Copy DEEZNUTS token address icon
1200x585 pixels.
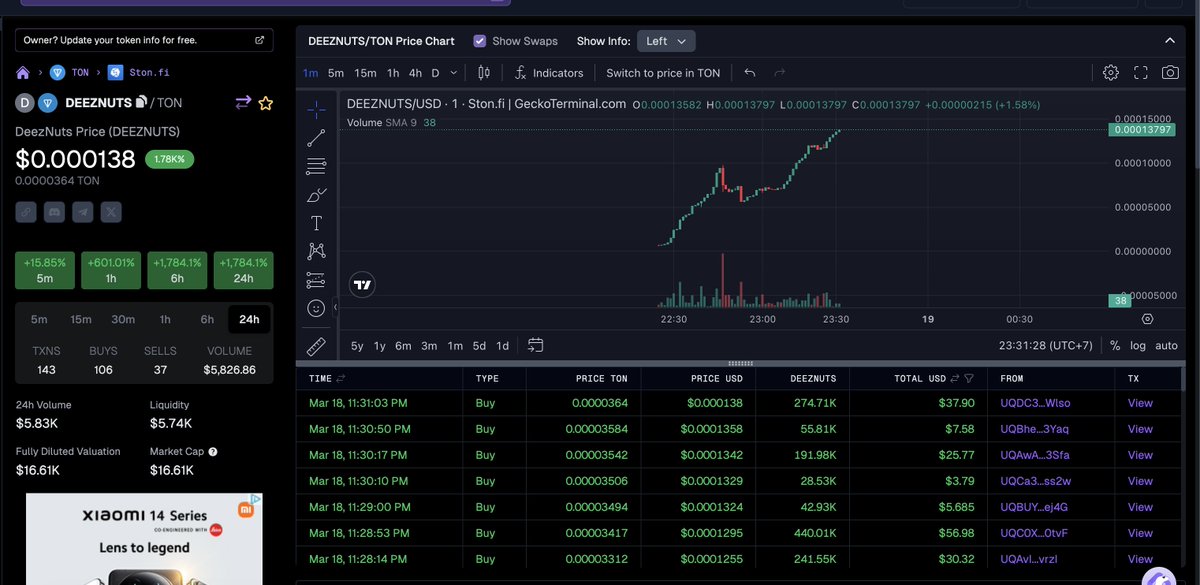[x=142, y=102]
